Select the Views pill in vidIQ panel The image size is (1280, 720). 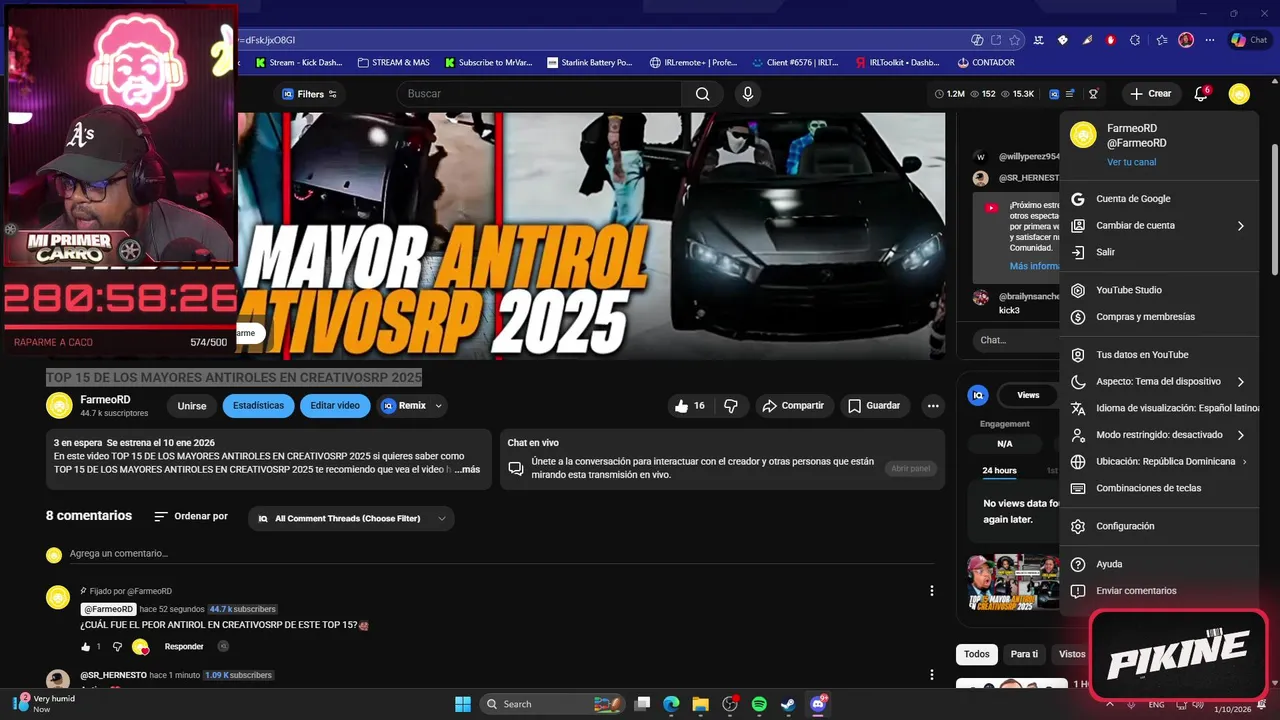tap(1028, 395)
